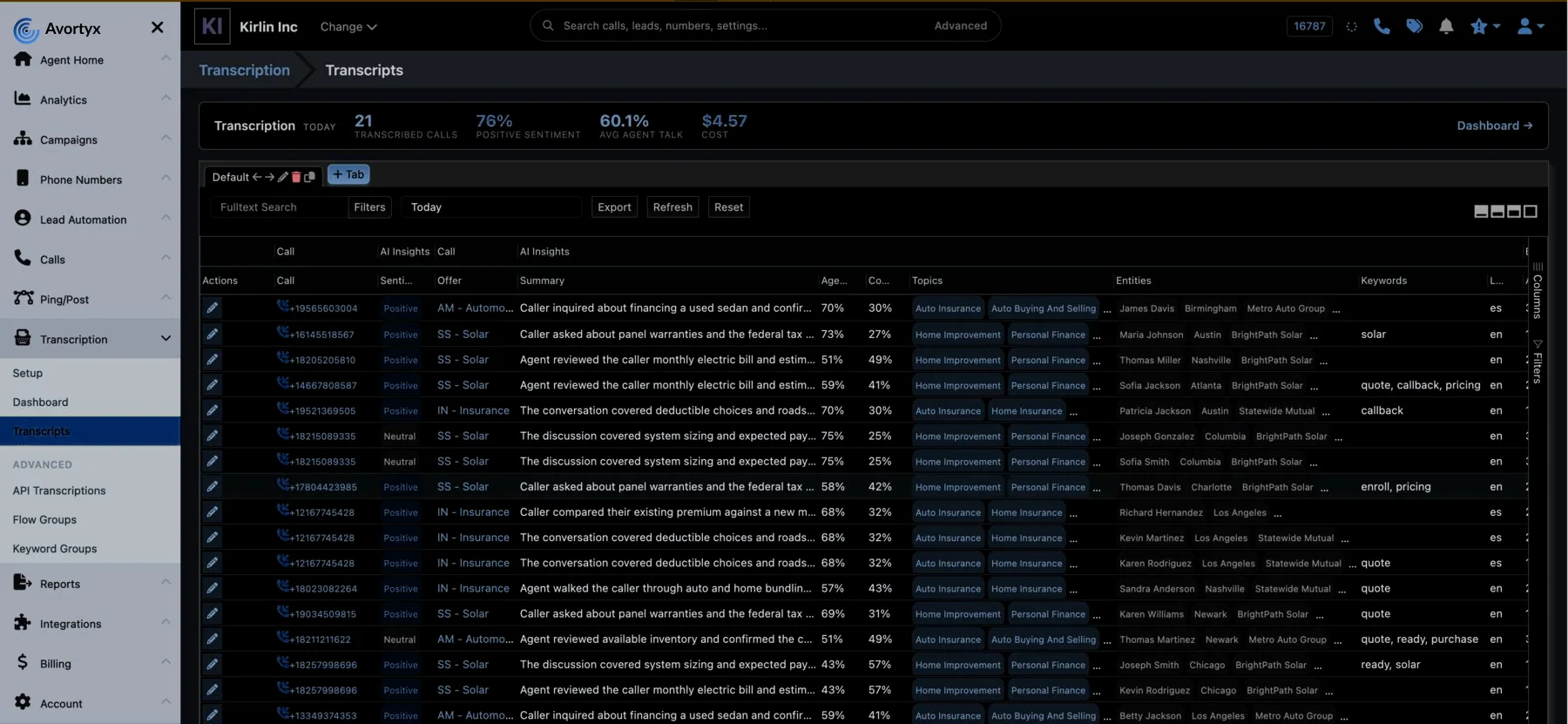Add a new tab with + Tab

[x=348, y=174]
